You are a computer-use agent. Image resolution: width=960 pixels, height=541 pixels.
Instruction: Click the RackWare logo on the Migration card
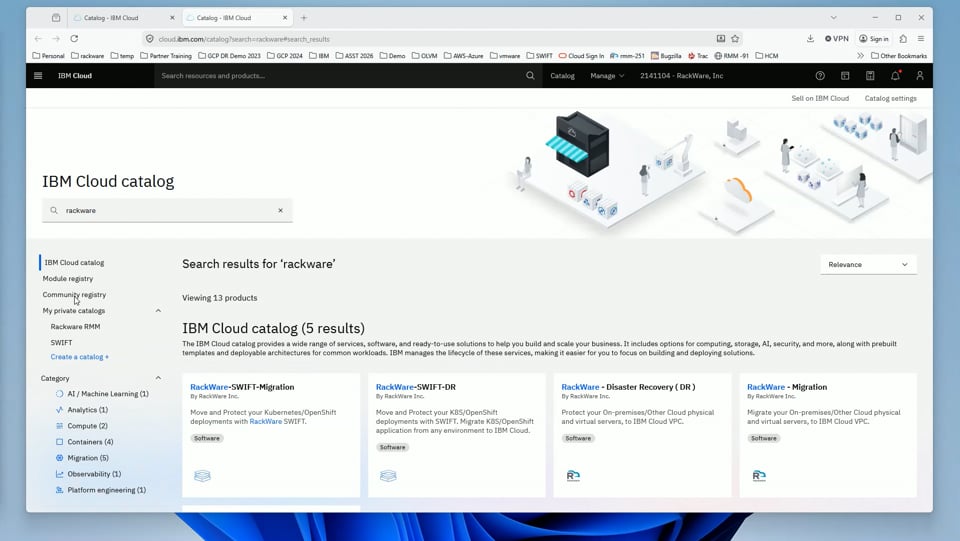(x=759, y=476)
